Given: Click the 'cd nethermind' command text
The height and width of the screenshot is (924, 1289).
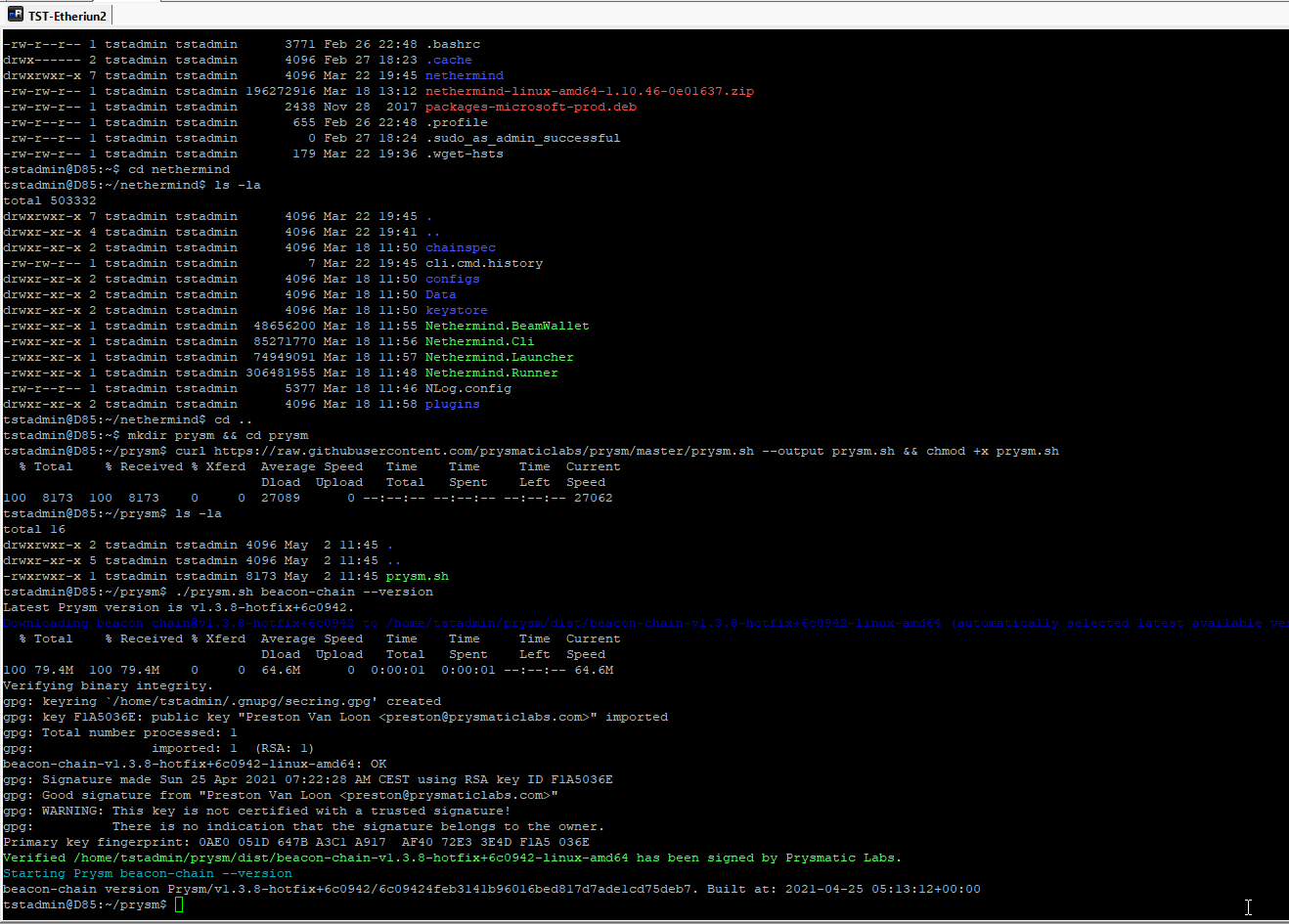Looking at the screenshot, I should 179,169.
